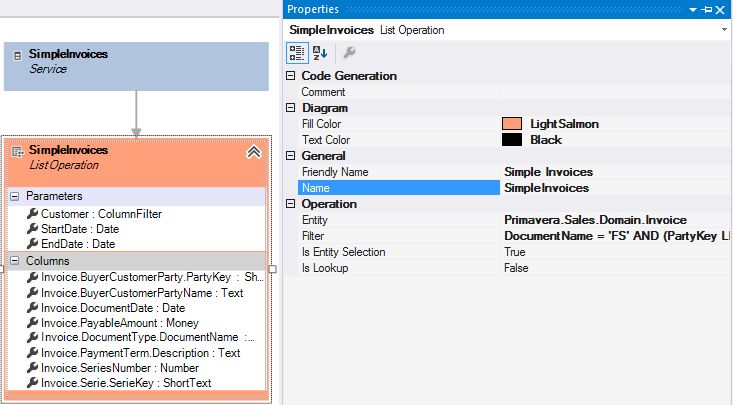Image resolution: width=733 pixels, height=405 pixels.
Task: Select the Fill Color property label
Action: (321, 124)
